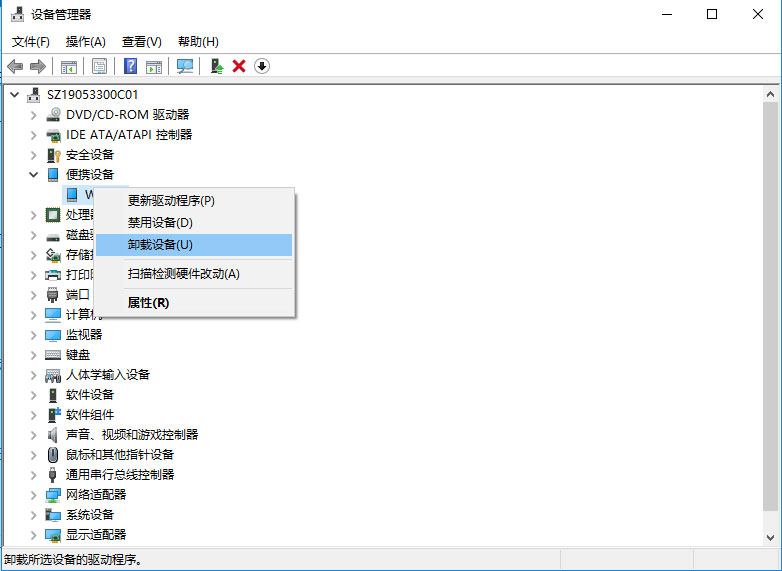Expand the IDE ATA/ATAPI 控制器 node
Screen dimensions: 782x571
tap(33, 135)
